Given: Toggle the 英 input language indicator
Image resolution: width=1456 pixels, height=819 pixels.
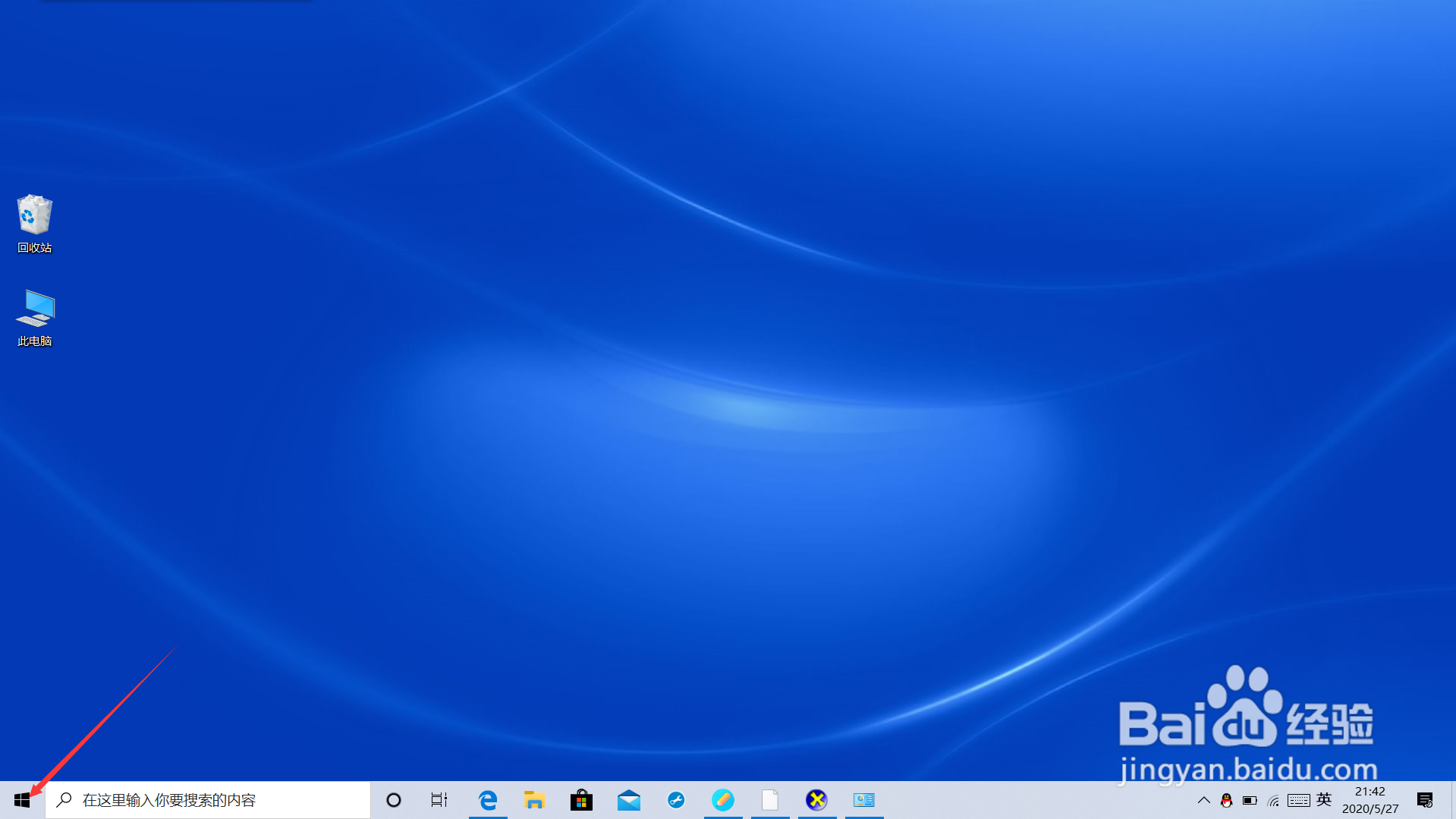Looking at the screenshot, I should (x=1324, y=799).
